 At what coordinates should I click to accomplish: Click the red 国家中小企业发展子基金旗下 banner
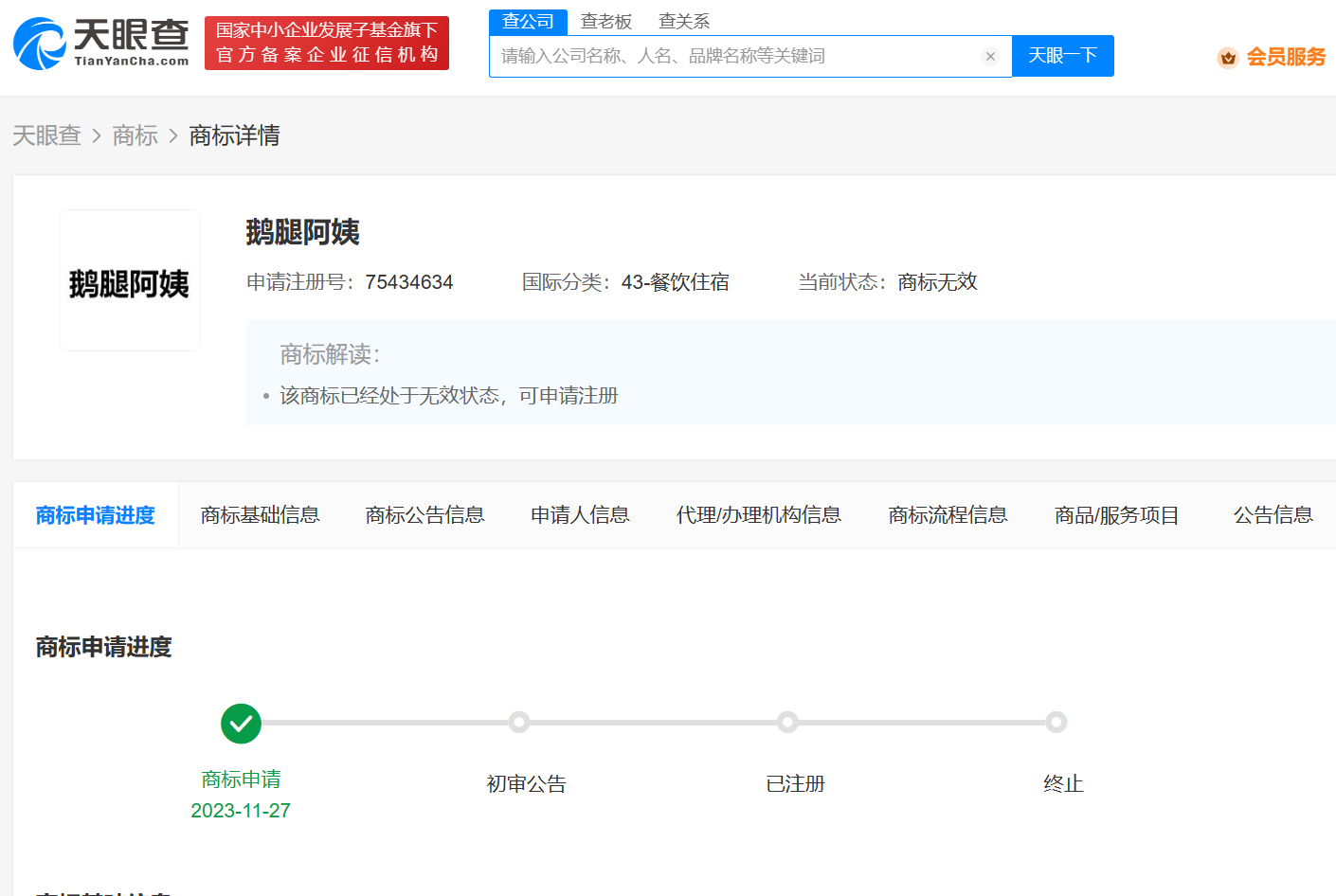click(327, 43)
